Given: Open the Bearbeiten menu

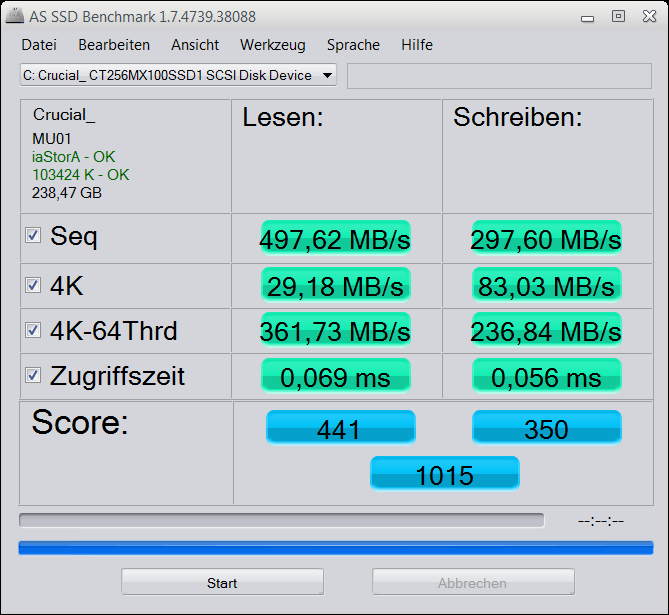Looking at the screenshot, I should (114, 45).
